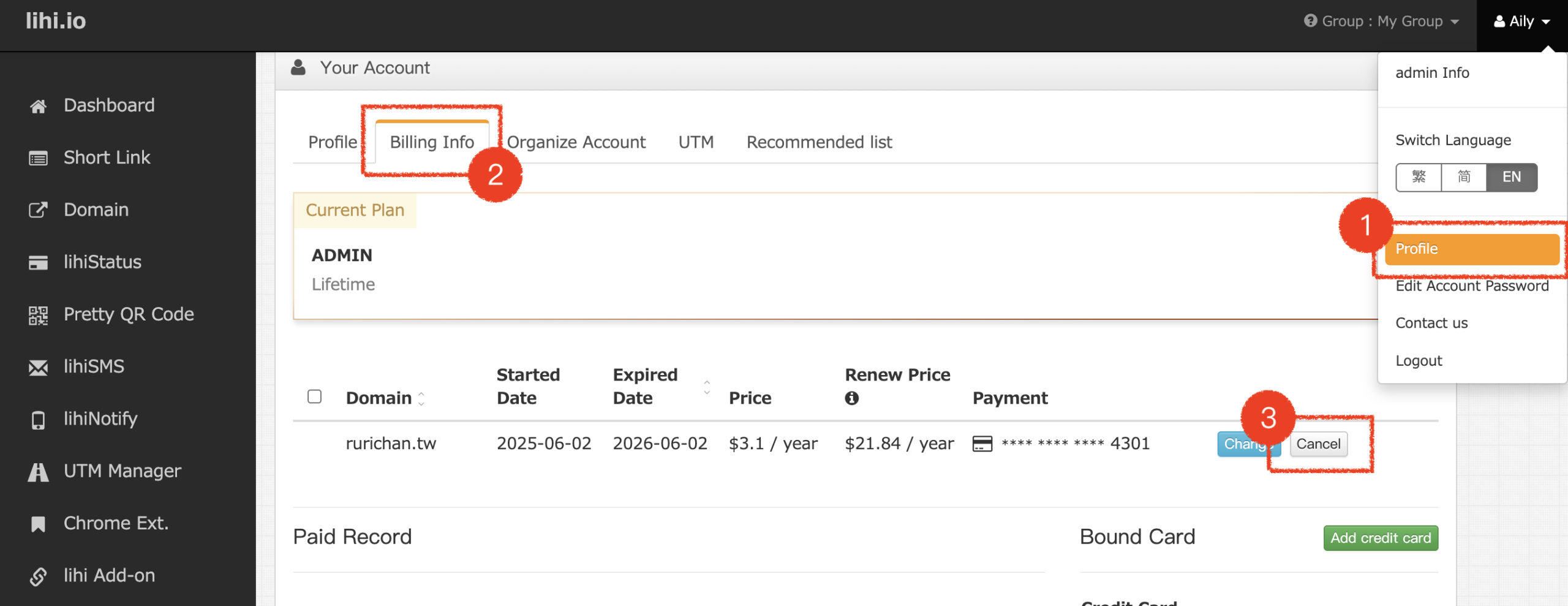The width and height of the screenshot is (1568, 606).
Task: Click the Dashboard home icon in sidebar
Action: (x=38, y=106)
